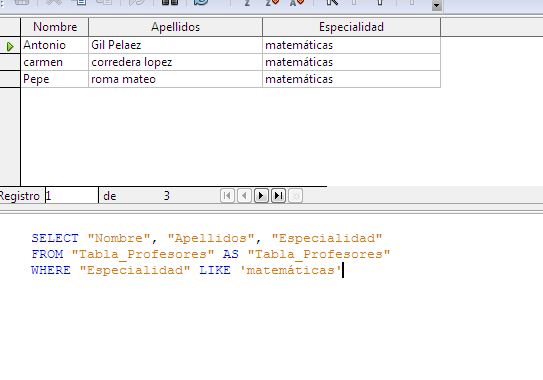Select the Pepe cell
The height and width of the screenshot is (380, 543).
[x=55, y=79]
